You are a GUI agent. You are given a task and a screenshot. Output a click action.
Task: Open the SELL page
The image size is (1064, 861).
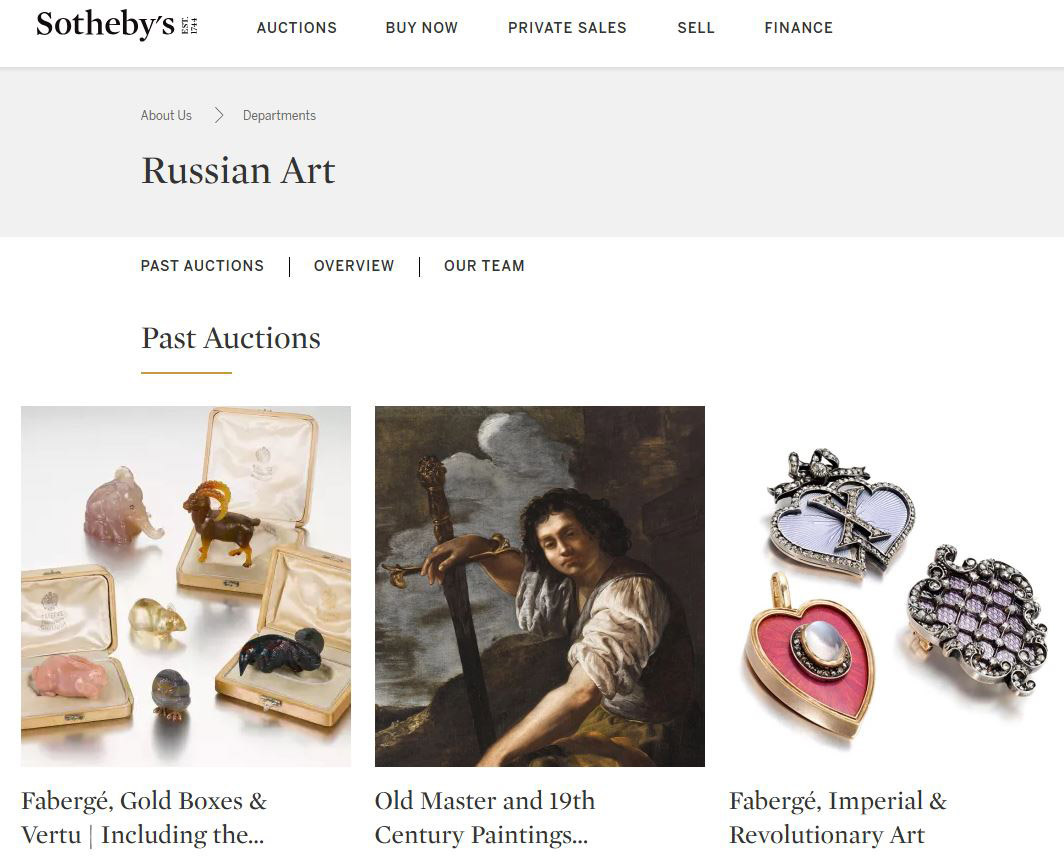pos(696,28)
